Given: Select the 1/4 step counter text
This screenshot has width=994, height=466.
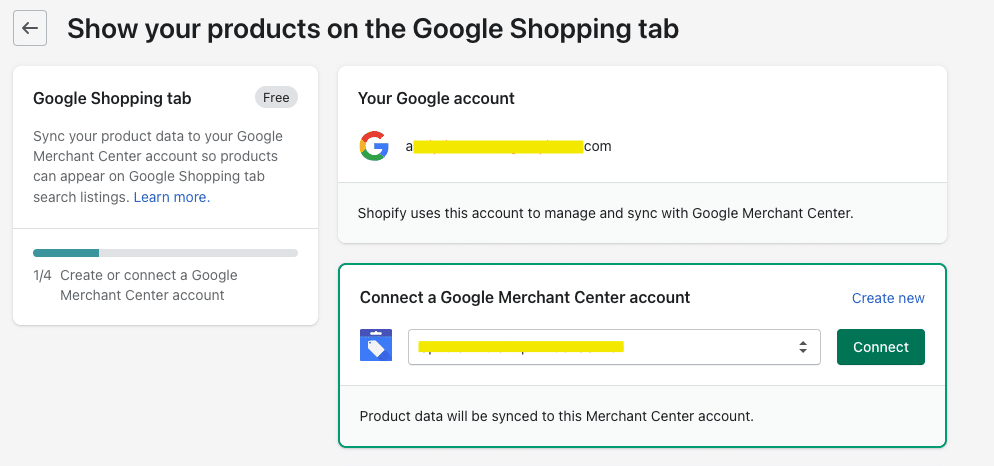Looking at the screenshot, I should tap(43, 275).
